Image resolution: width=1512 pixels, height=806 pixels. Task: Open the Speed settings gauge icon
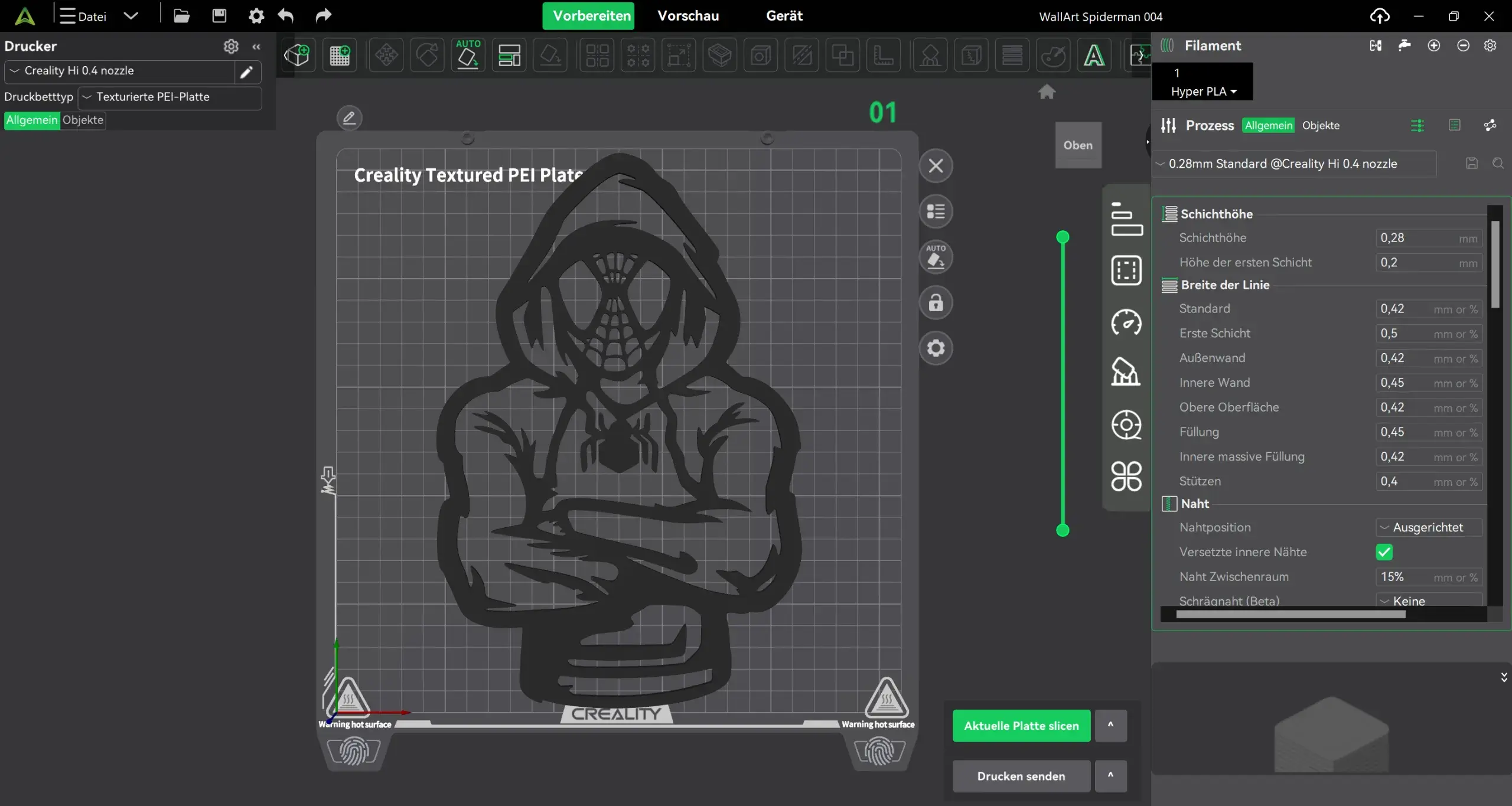tap(1126, 322)
